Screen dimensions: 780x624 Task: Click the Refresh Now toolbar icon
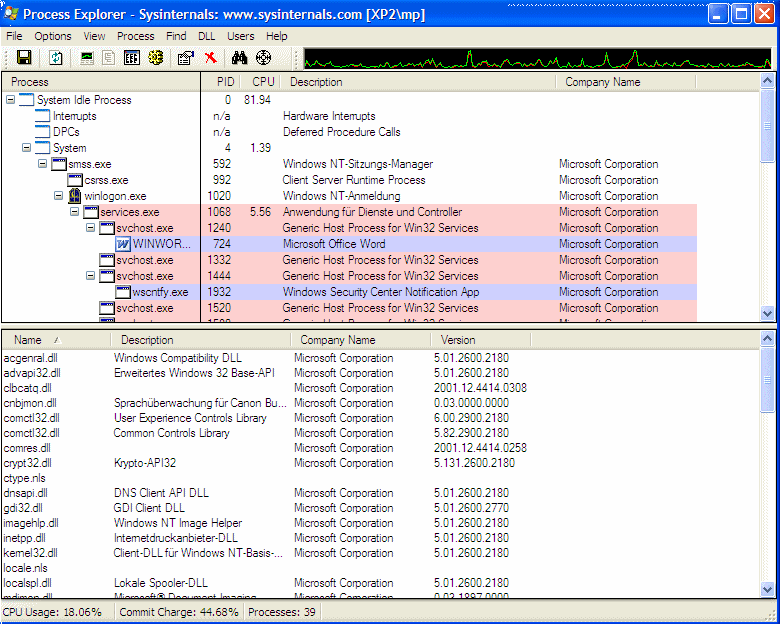click(x=56, y=58)
